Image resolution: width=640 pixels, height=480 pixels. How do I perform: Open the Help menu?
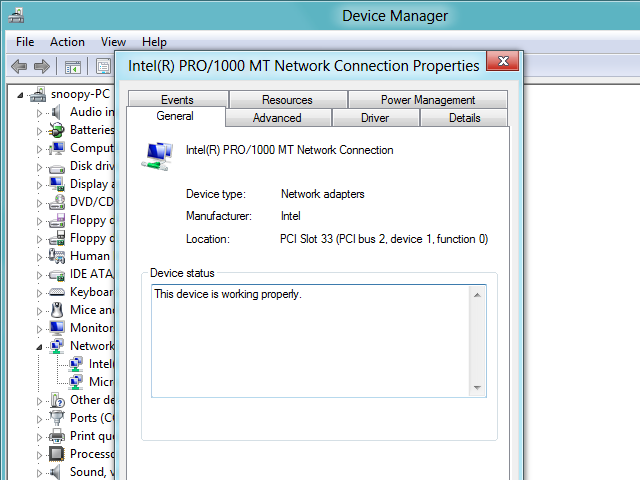point(154,42)
